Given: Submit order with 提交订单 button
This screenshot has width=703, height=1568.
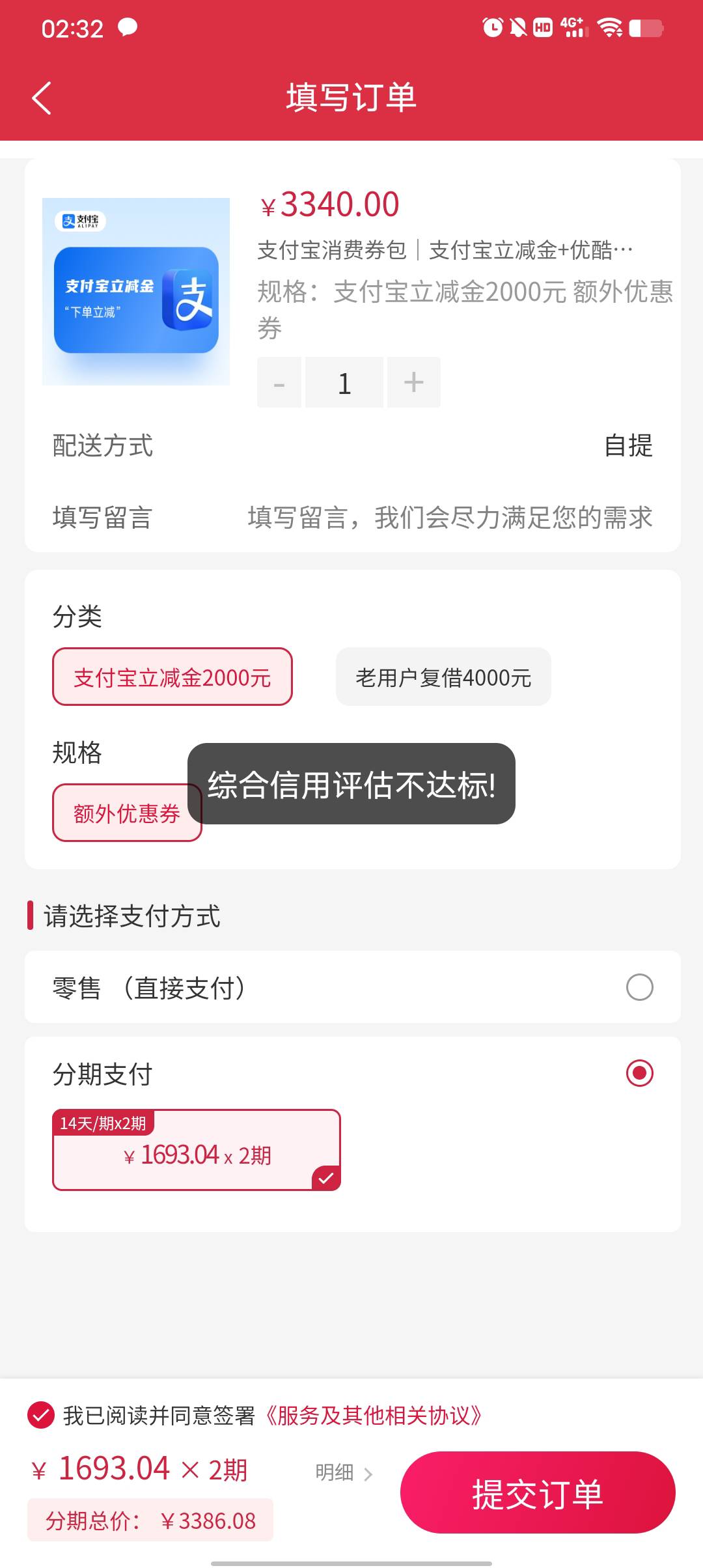Looking at the screenshot, I should [538, 1492].
